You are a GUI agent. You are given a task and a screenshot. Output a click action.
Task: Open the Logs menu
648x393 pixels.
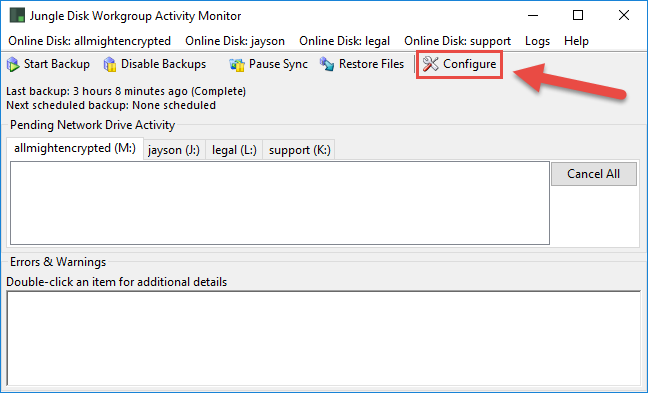(537, 41)
